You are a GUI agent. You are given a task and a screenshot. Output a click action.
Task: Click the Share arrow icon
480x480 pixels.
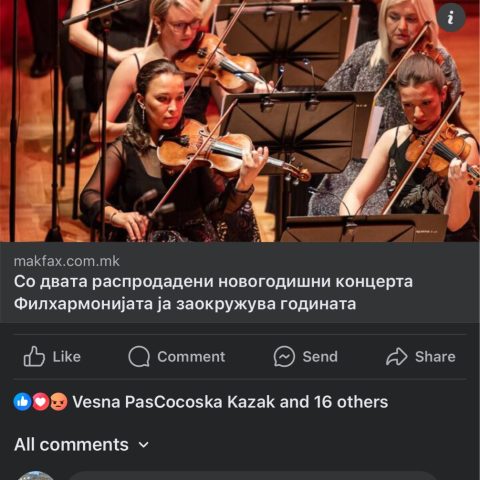click(396, 357)
